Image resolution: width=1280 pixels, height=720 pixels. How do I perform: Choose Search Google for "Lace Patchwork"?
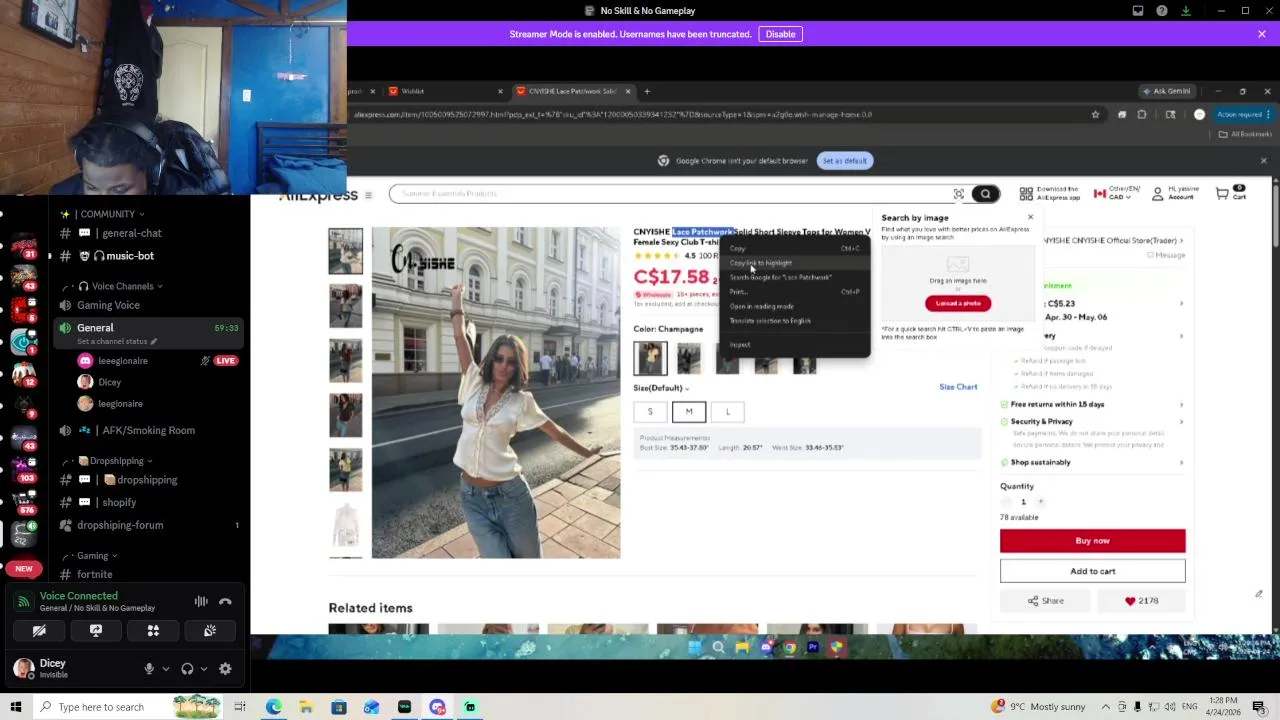(795, 277)
